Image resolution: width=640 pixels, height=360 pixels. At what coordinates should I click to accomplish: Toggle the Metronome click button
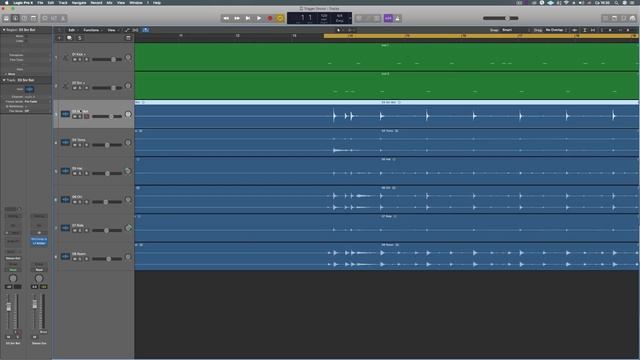[x=398, y=18]
